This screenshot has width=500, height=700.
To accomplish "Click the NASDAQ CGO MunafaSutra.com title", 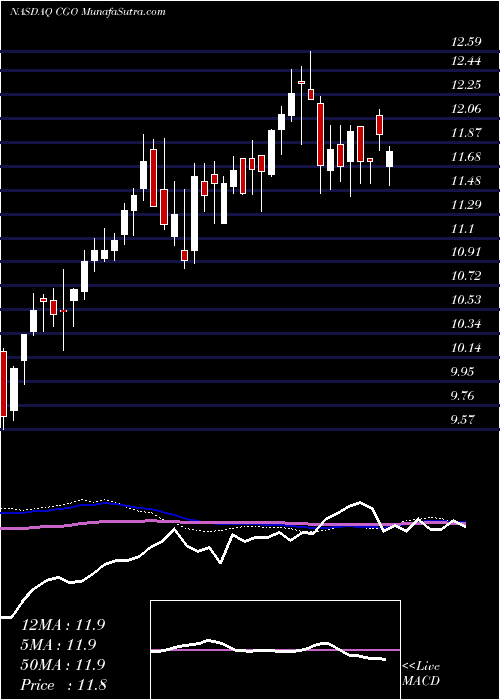I will (x=88, y=12).
